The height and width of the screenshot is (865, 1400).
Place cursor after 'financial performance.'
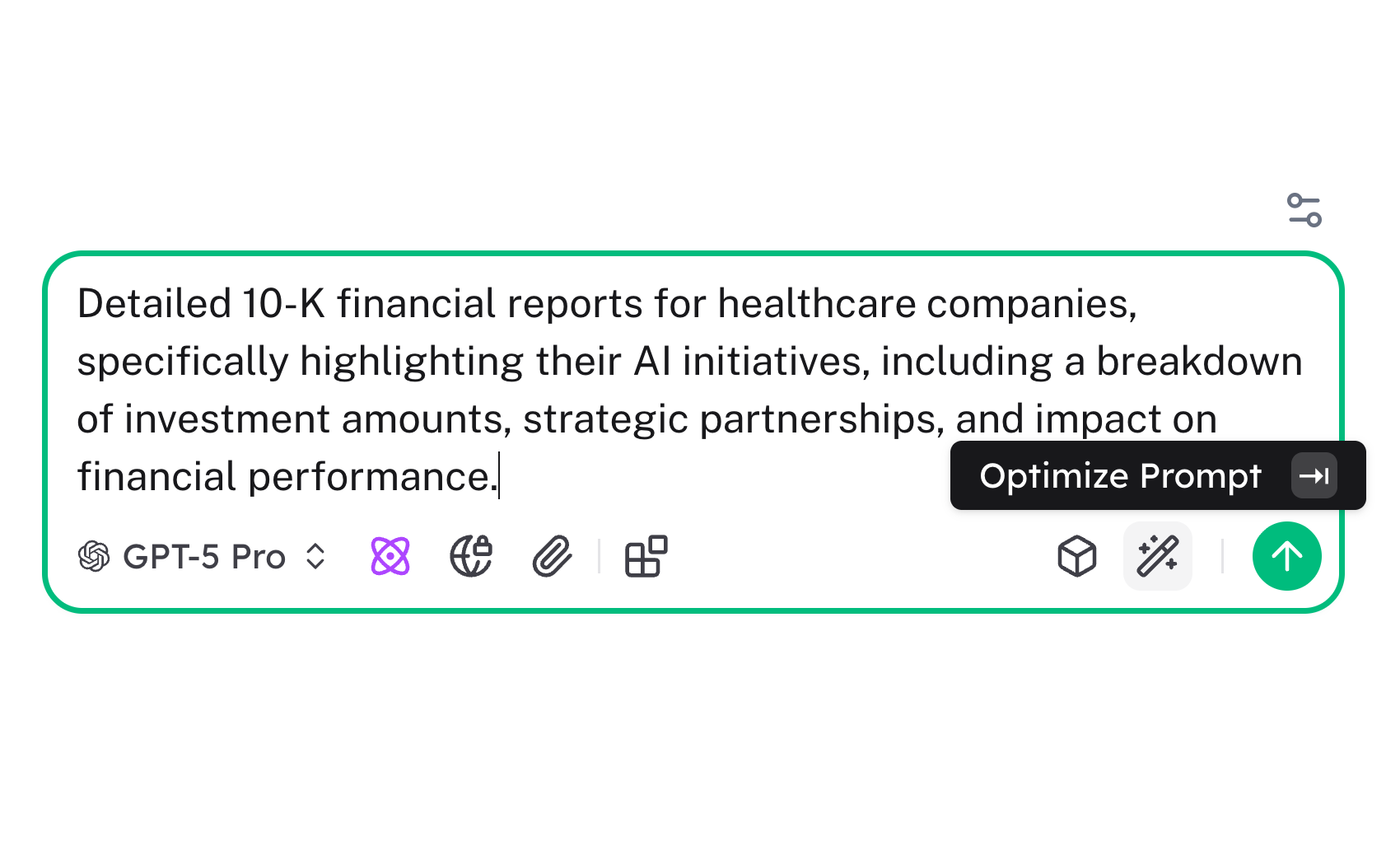pyautogui.click(x=499, y=477)
